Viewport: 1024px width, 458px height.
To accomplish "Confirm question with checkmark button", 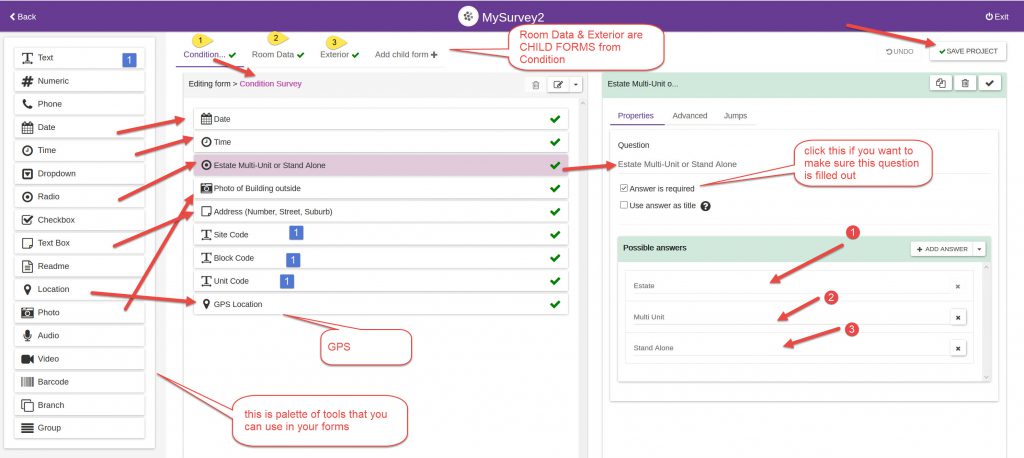I will tap(990, 84).
